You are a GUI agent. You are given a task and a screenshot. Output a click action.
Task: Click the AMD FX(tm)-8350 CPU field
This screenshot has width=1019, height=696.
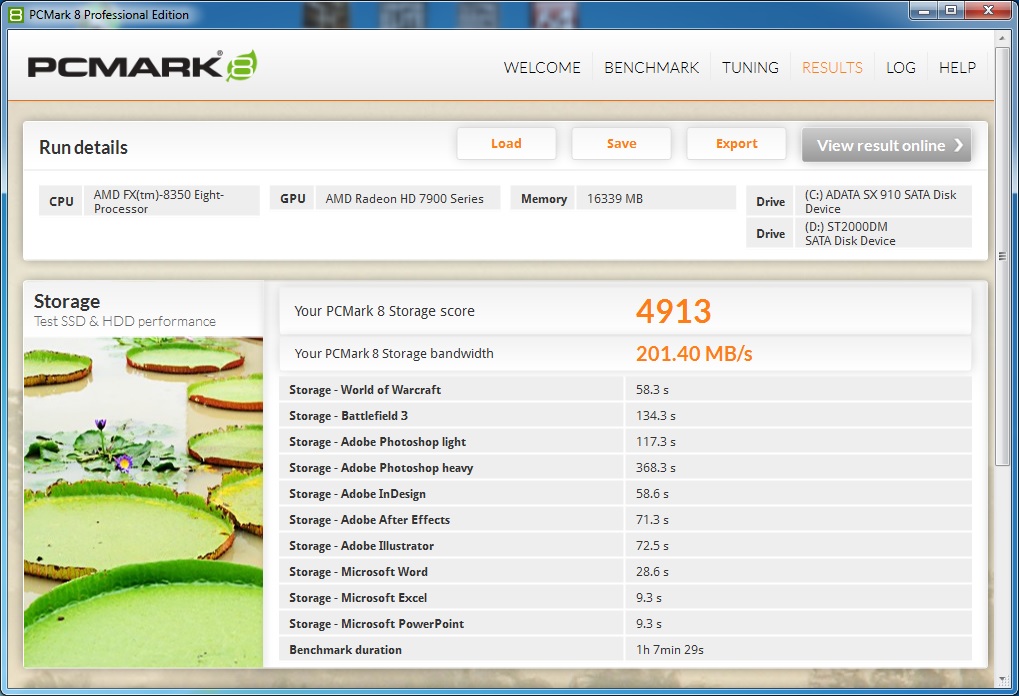point(172,201)
